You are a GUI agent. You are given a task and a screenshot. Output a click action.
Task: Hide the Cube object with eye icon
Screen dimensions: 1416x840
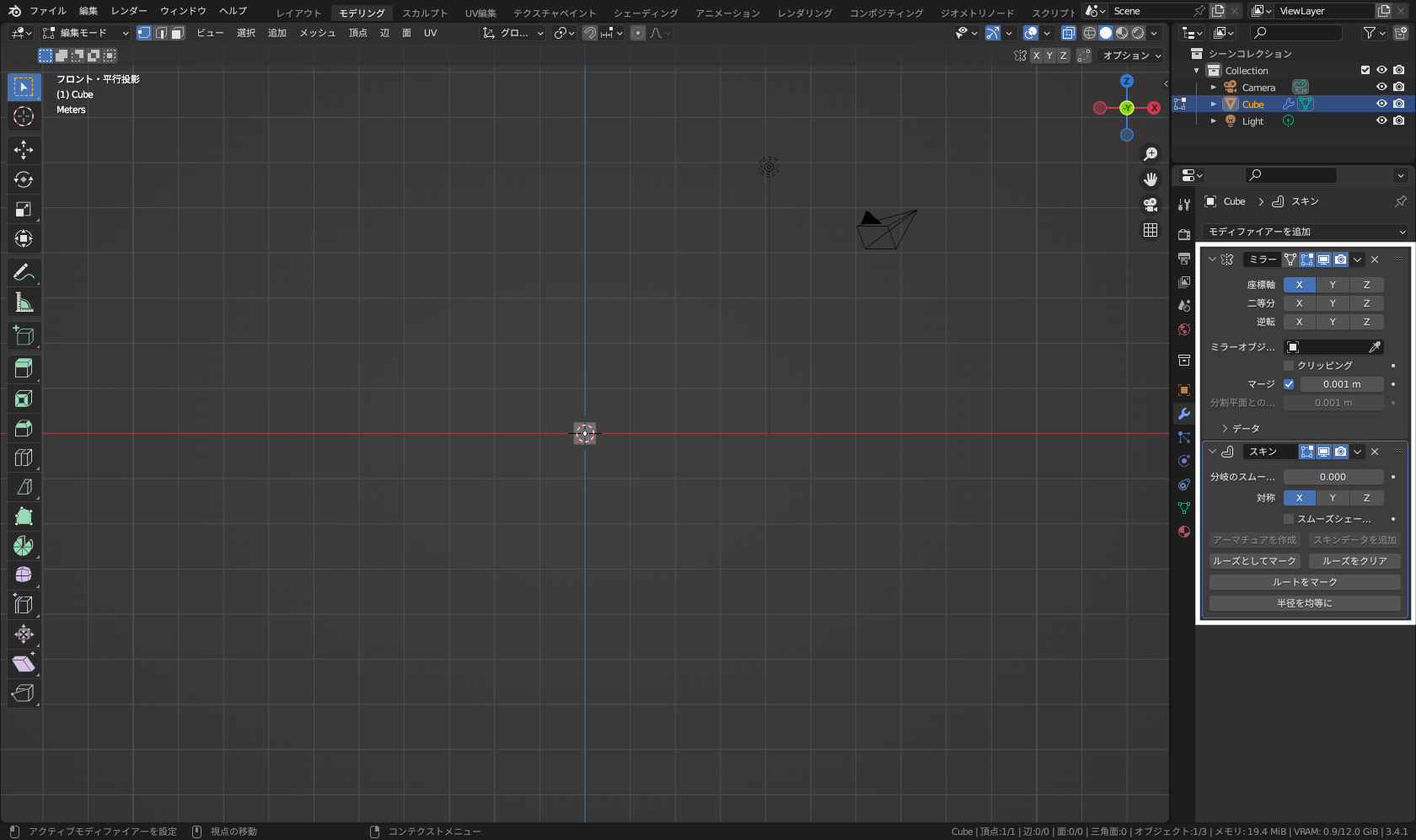pos(1381,104)
